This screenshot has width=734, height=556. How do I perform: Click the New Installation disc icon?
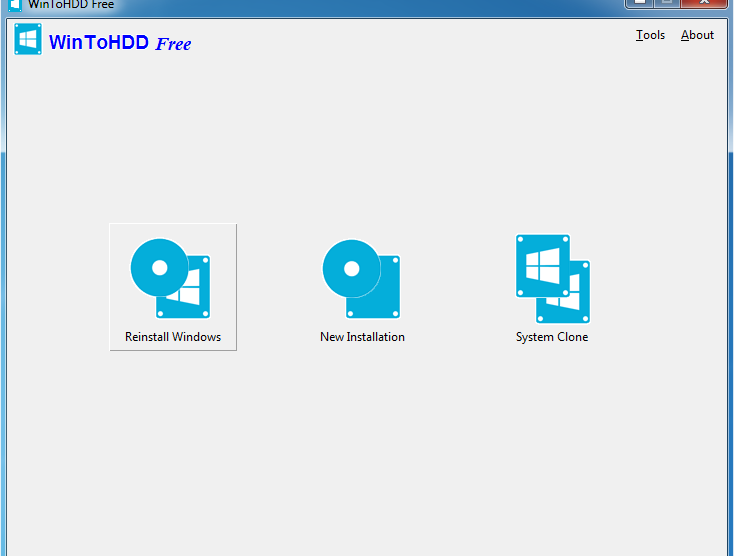[351, 268]
